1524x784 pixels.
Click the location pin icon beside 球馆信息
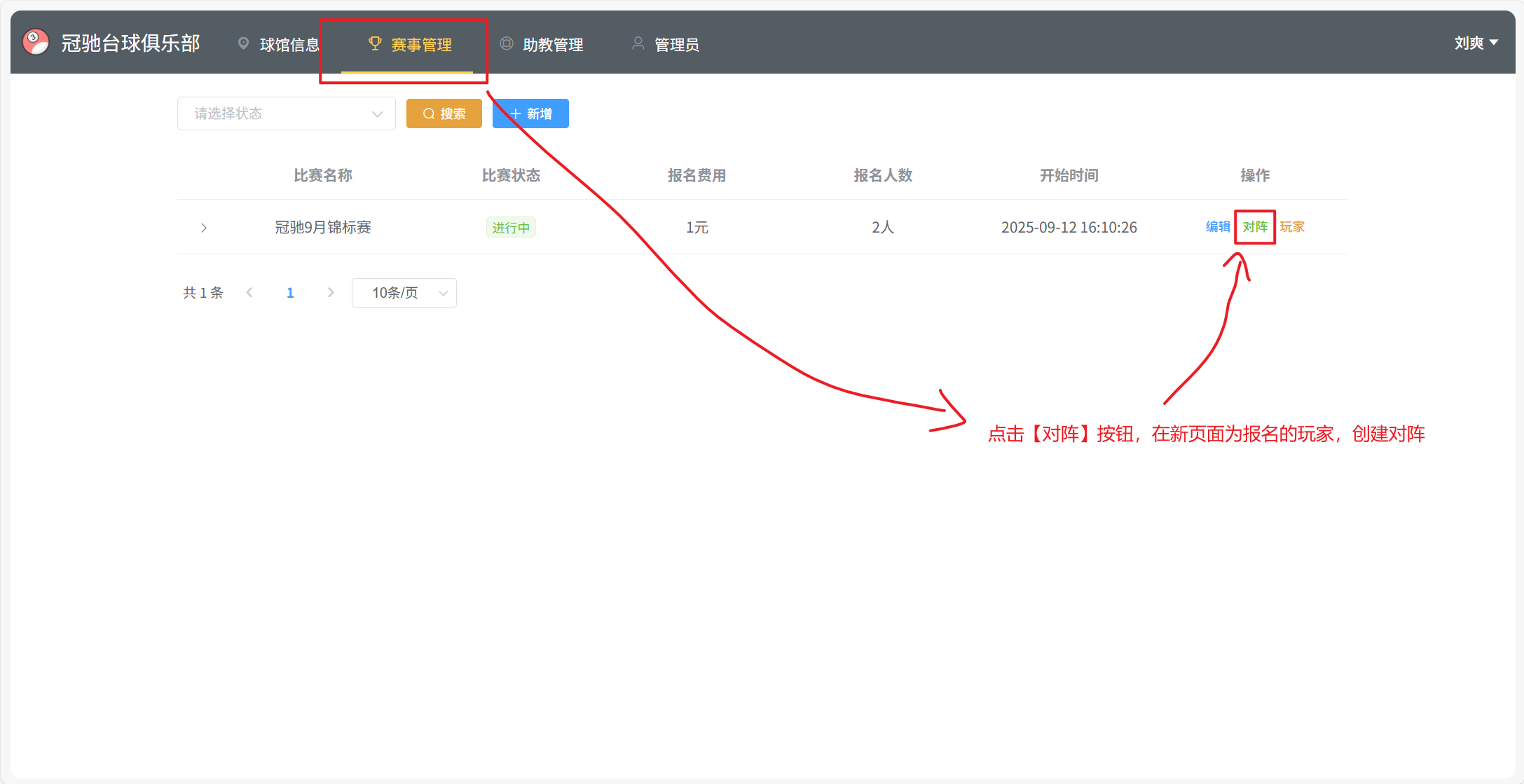243,43
